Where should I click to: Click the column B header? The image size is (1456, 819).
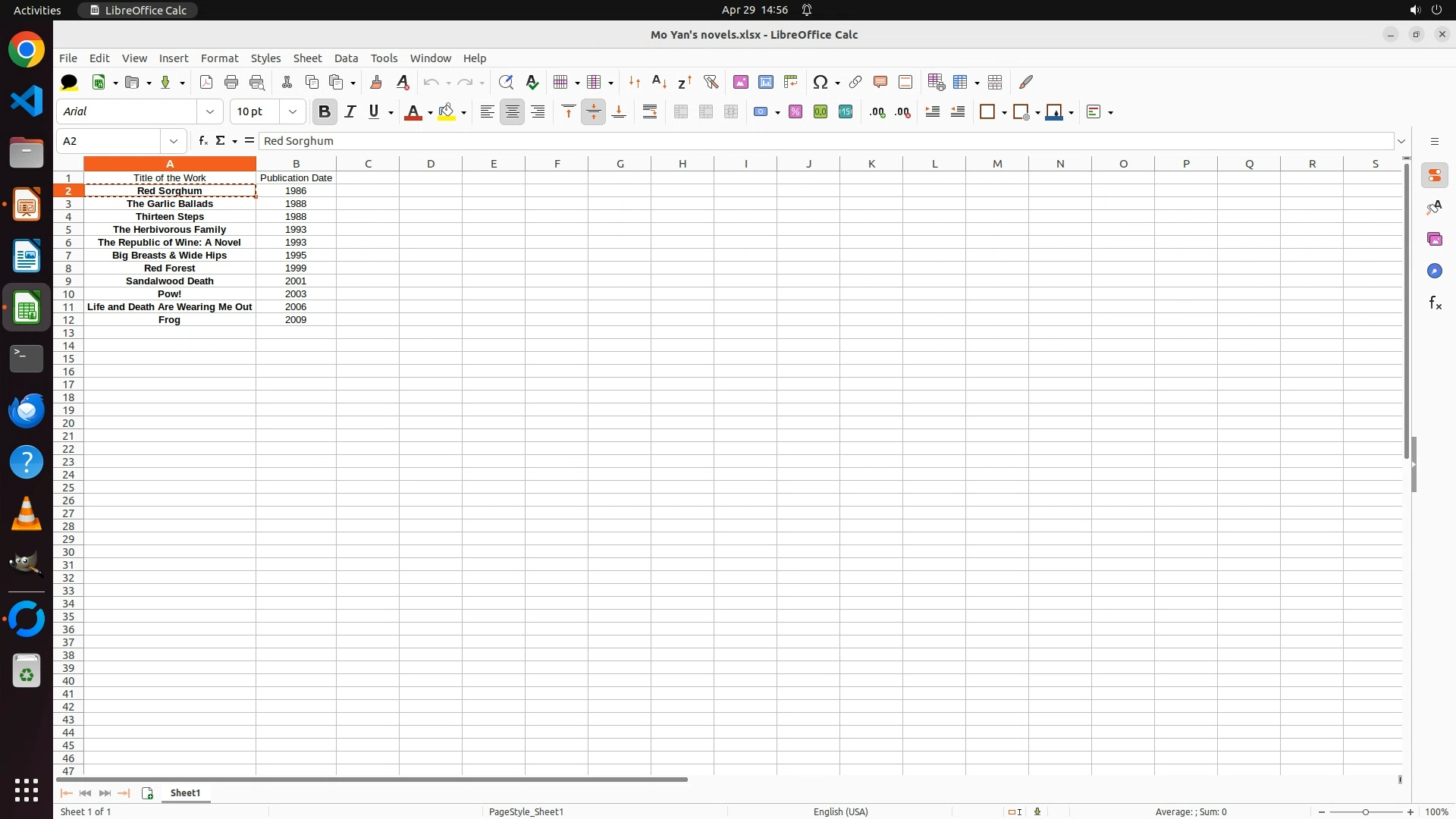[x=296, y=164]
